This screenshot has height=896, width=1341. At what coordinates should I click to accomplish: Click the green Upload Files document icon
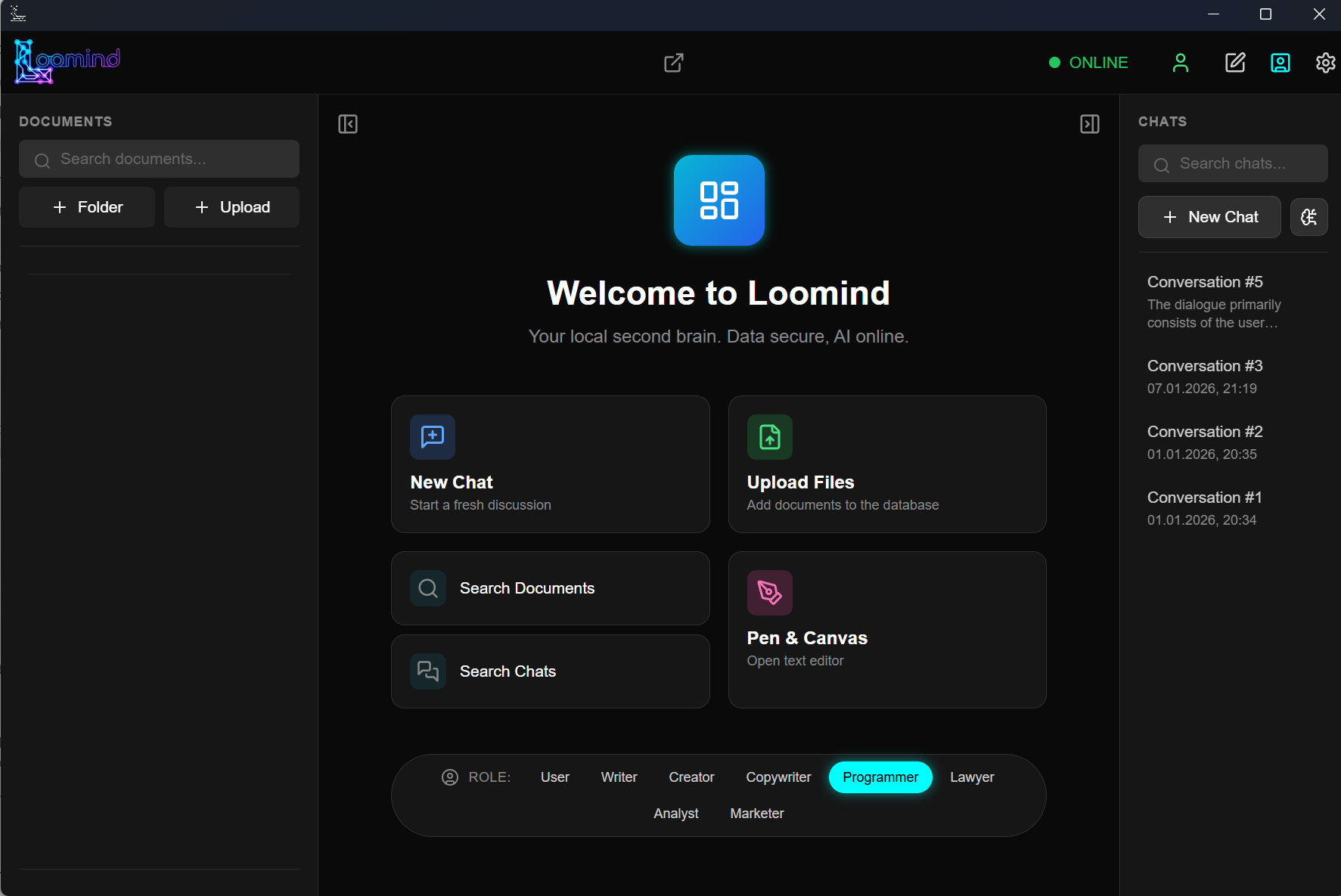[x=769, y=436]
